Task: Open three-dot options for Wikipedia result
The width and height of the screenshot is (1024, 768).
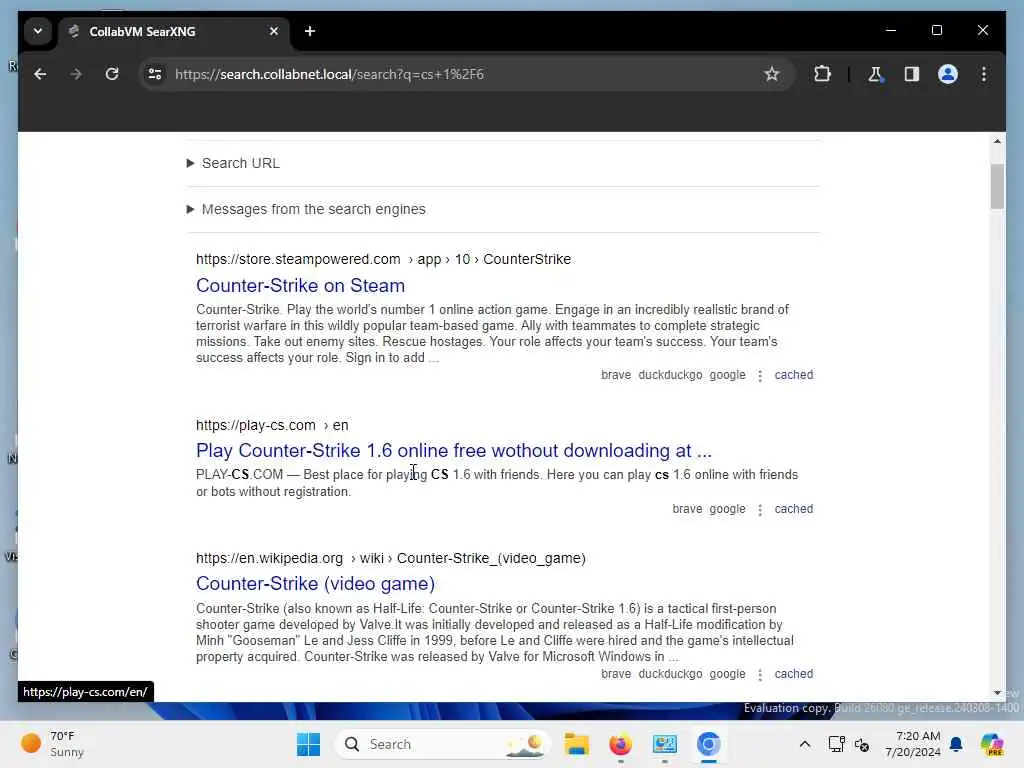Action: 760,675
